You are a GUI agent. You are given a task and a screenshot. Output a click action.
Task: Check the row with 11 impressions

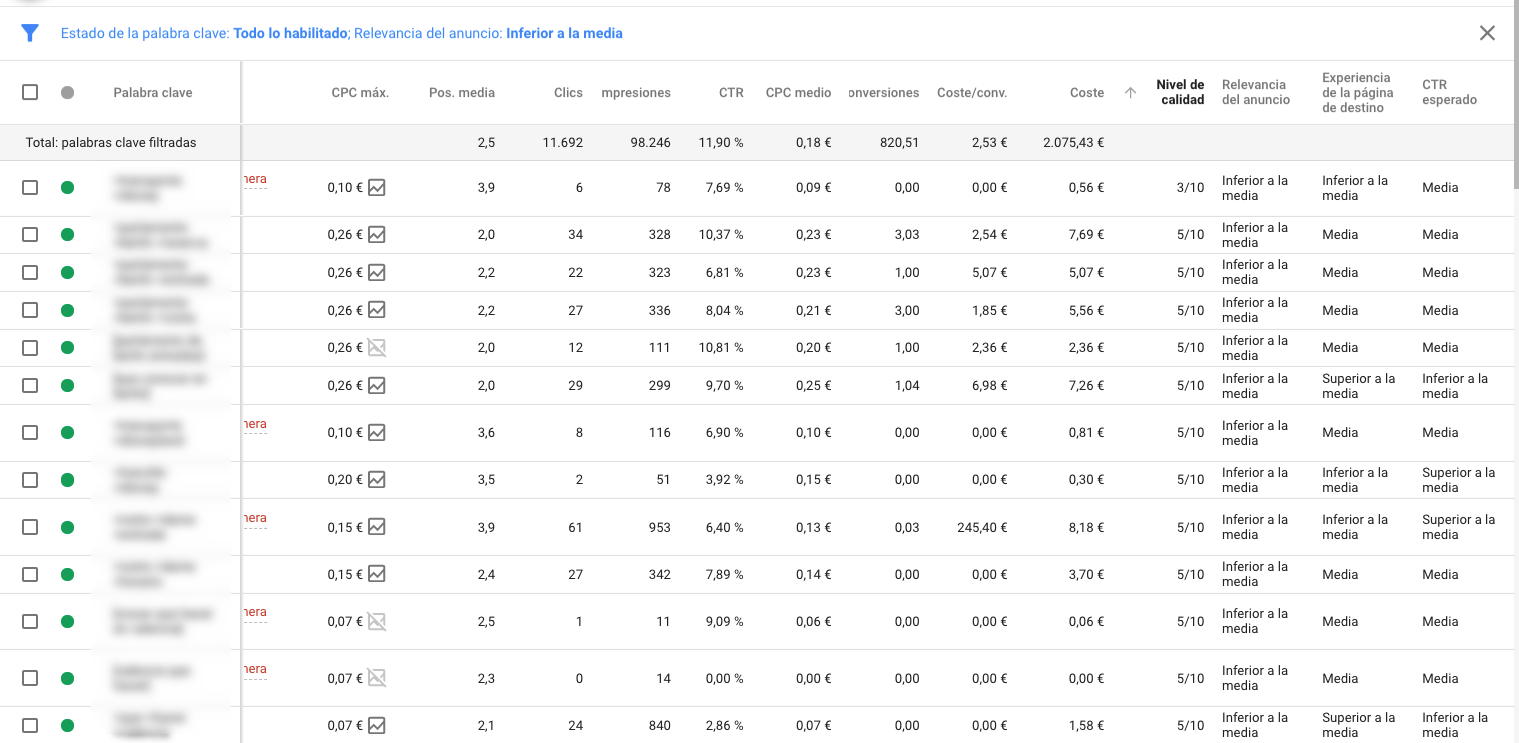point(30,621)
